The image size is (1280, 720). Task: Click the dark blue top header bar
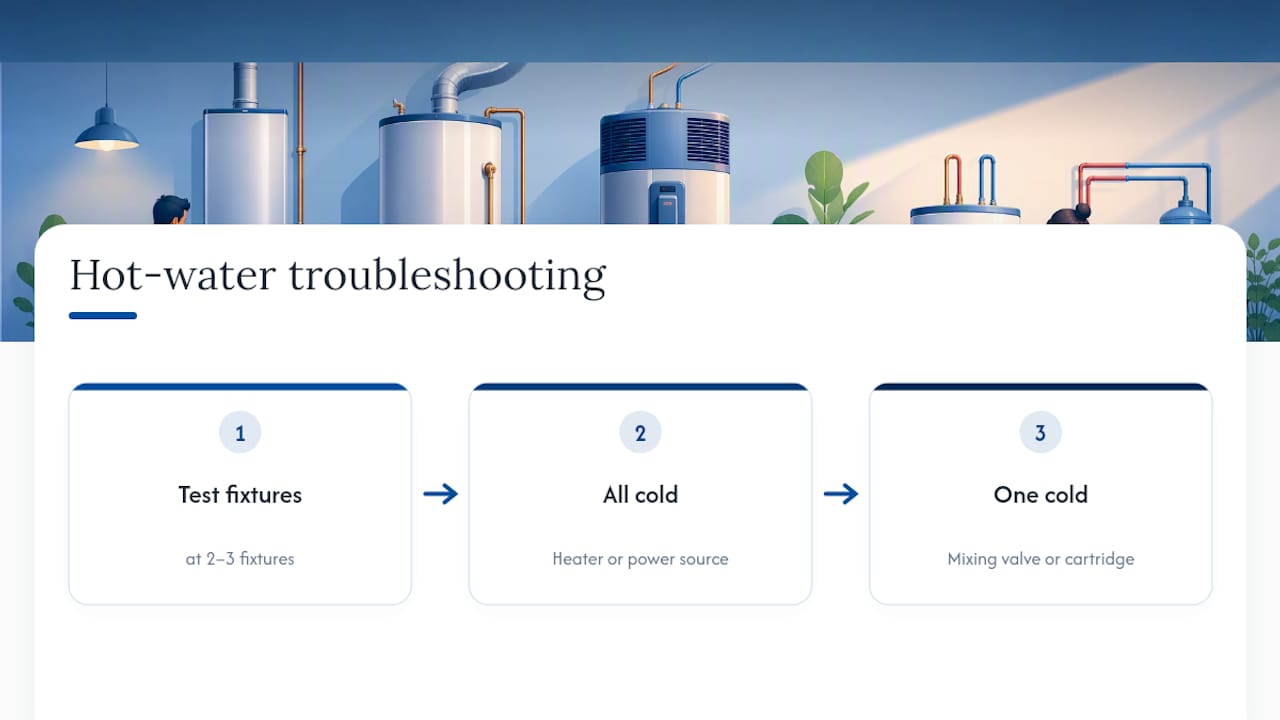640,31
